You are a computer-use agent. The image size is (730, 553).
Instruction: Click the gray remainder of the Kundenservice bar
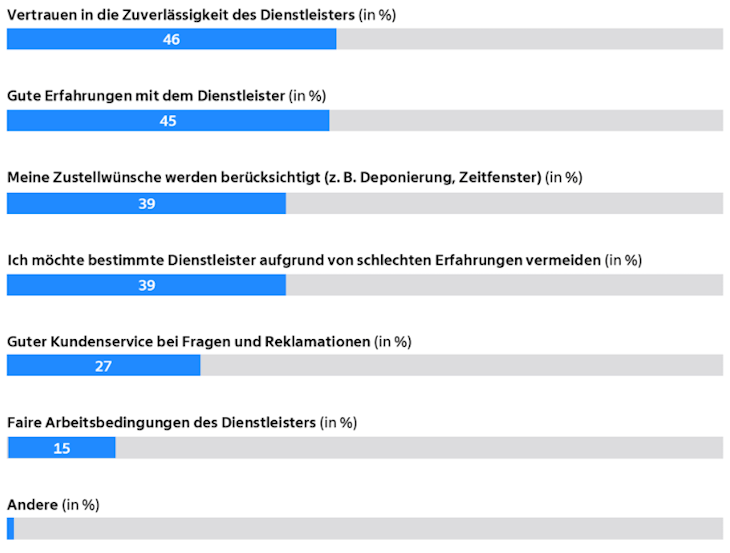(x=461, y=365)
